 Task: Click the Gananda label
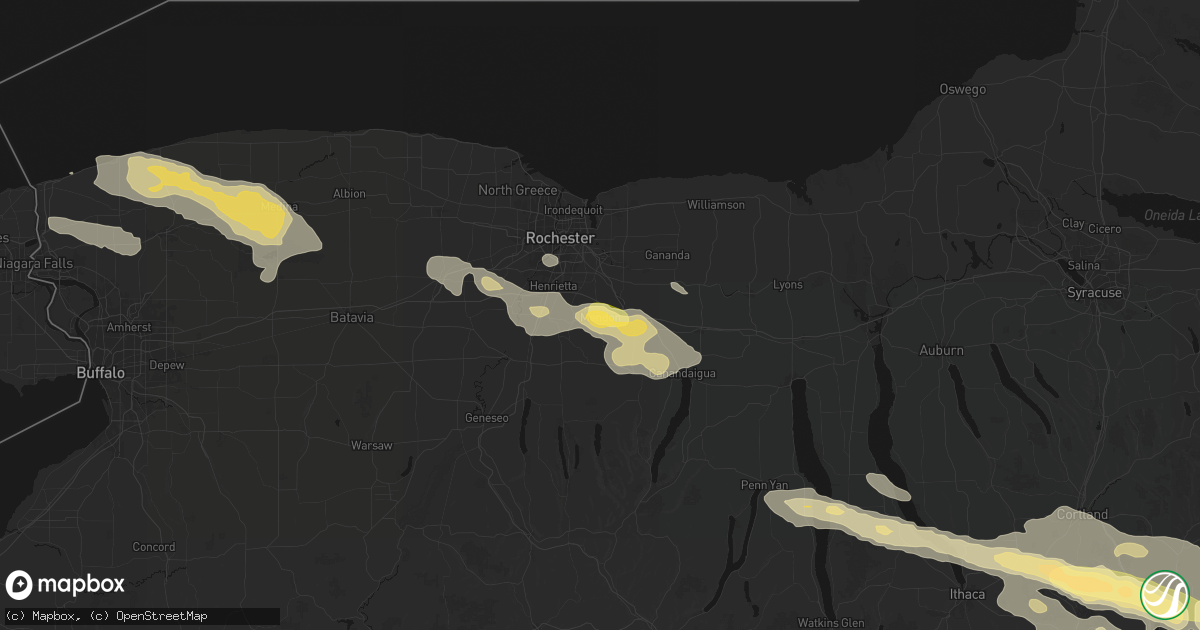[x=667, y=256]
